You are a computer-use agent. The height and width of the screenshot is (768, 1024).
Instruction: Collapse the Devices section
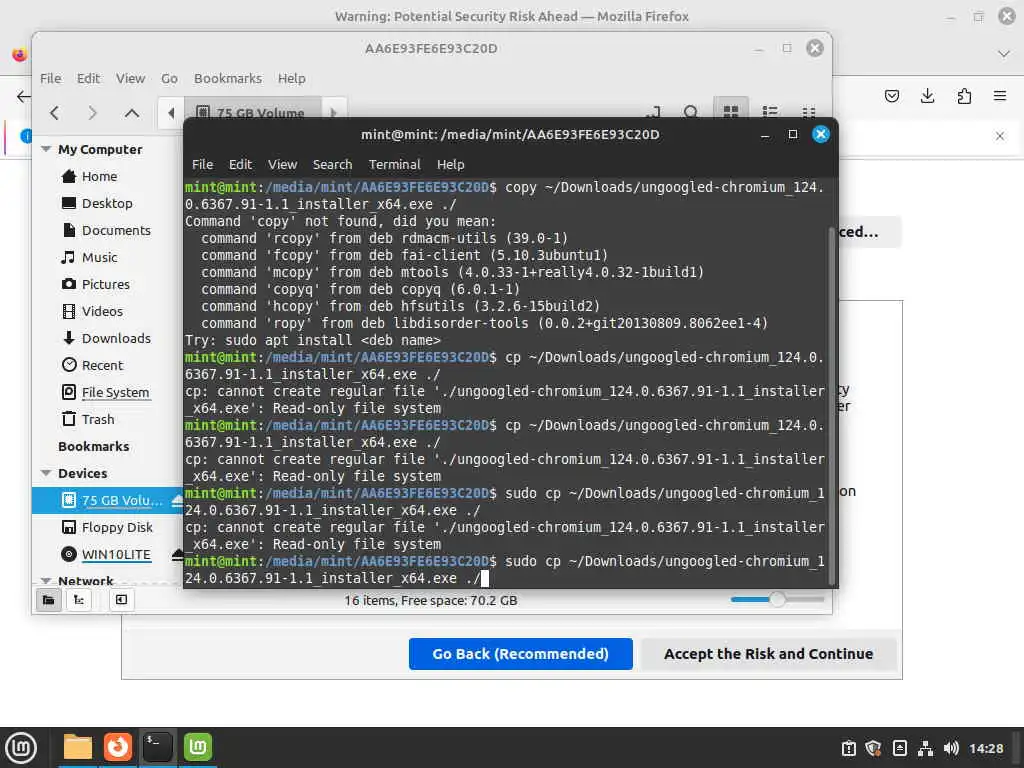[x=46, y=473]
